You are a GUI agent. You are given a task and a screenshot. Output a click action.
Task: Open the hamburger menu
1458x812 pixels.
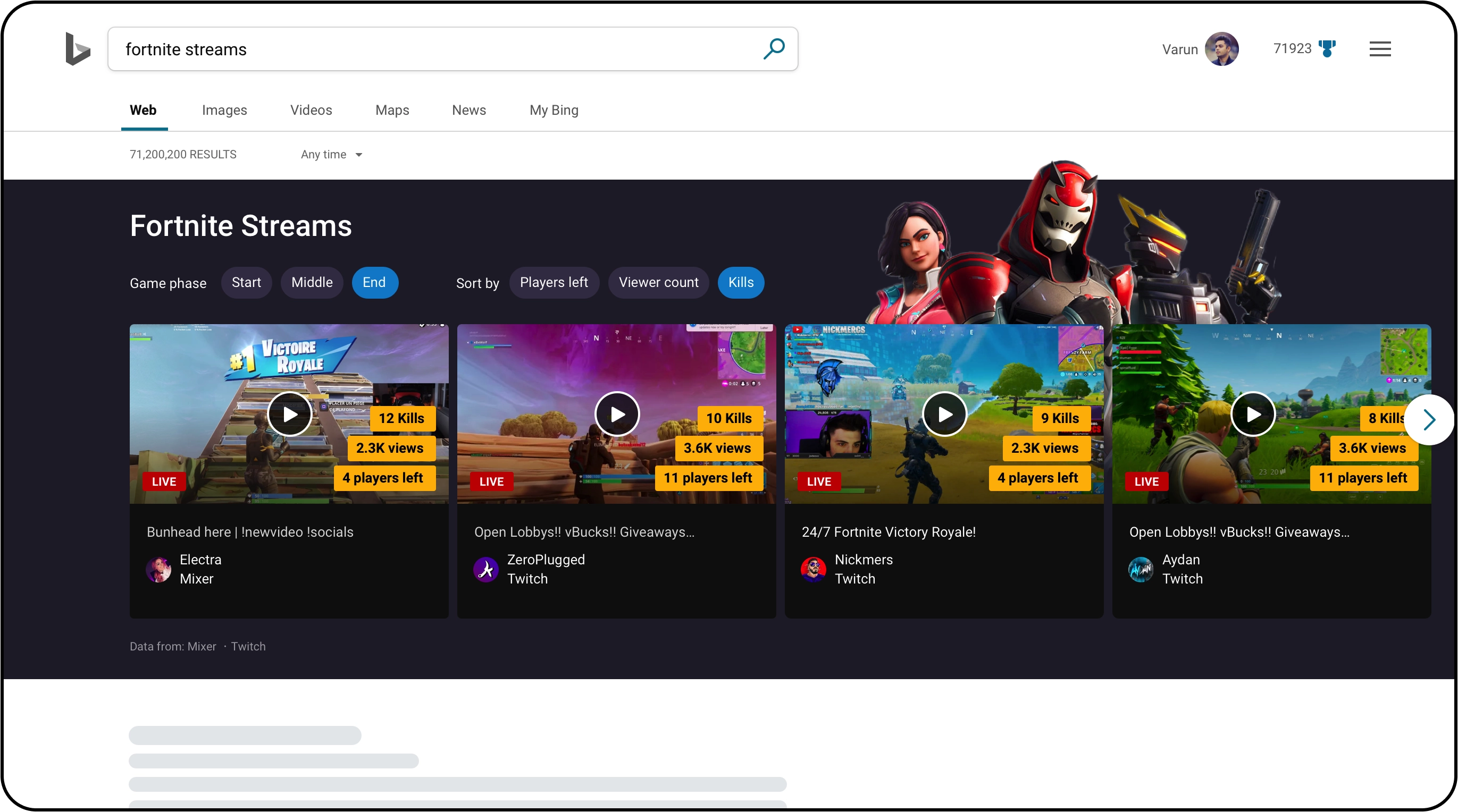click(x=1380, y=49)
